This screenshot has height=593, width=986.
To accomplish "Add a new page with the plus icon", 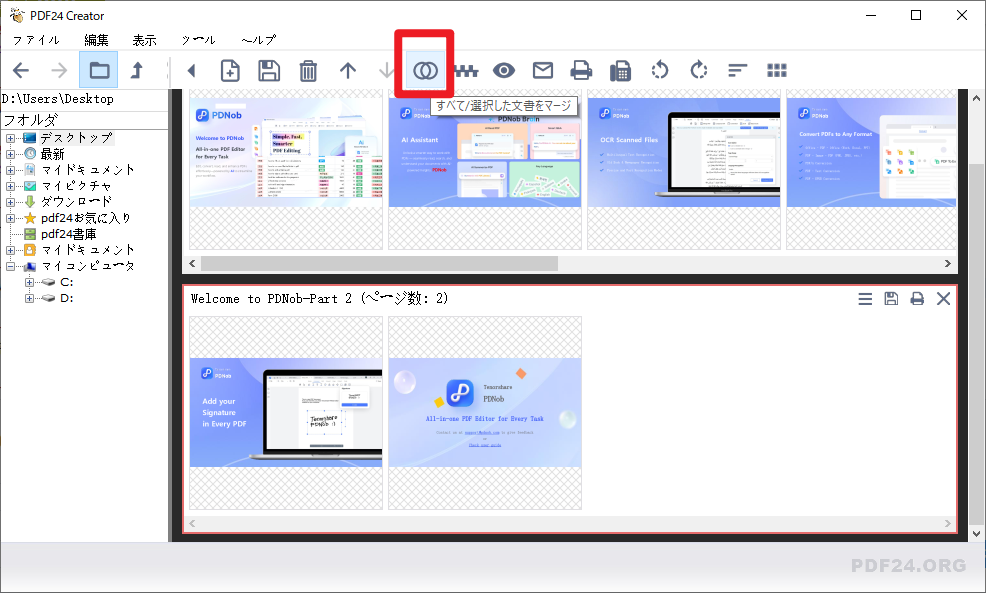I will pyautogui.click(x=230, y=70).
